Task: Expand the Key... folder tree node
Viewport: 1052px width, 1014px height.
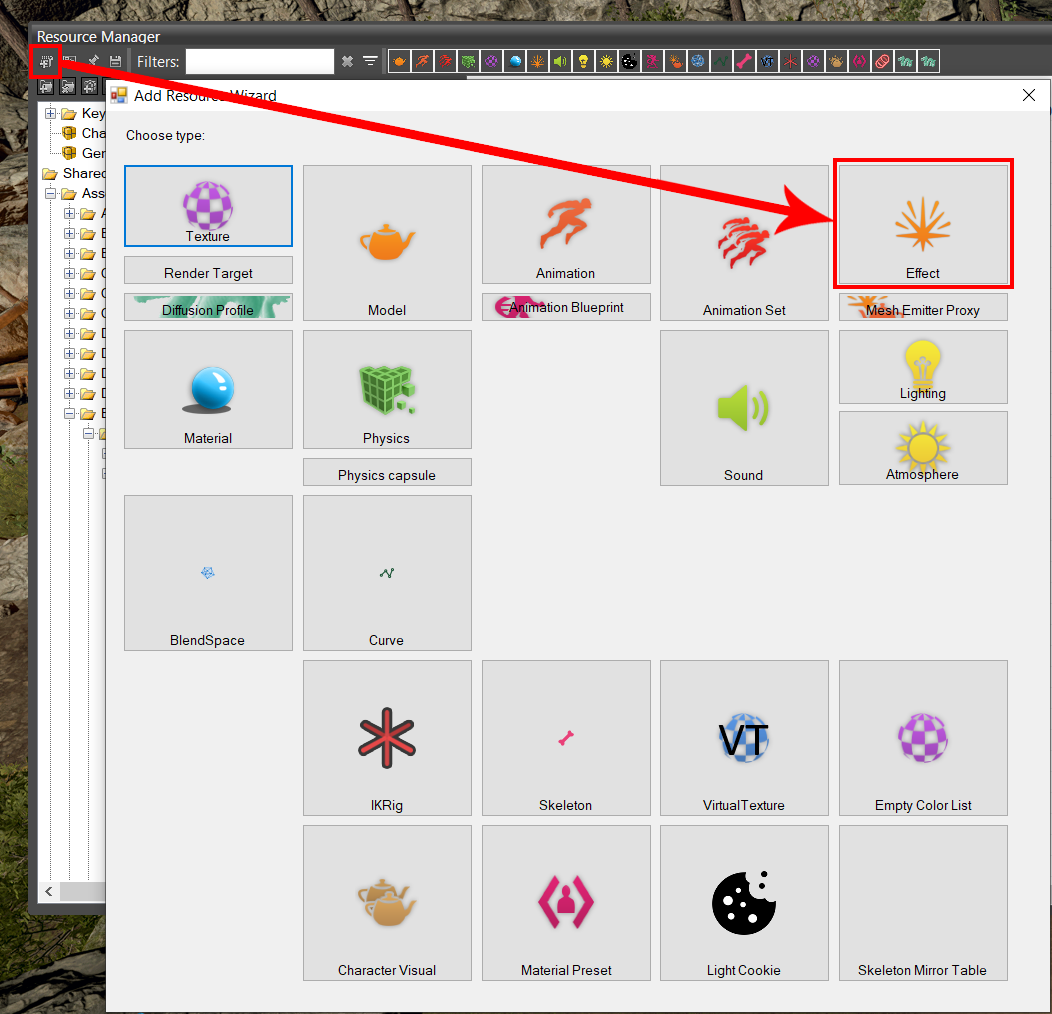Action: [x=50, y=114]
